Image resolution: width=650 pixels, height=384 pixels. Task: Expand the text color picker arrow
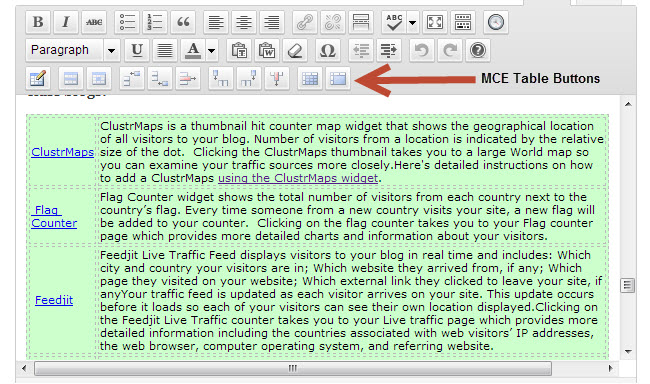point(212,50)
